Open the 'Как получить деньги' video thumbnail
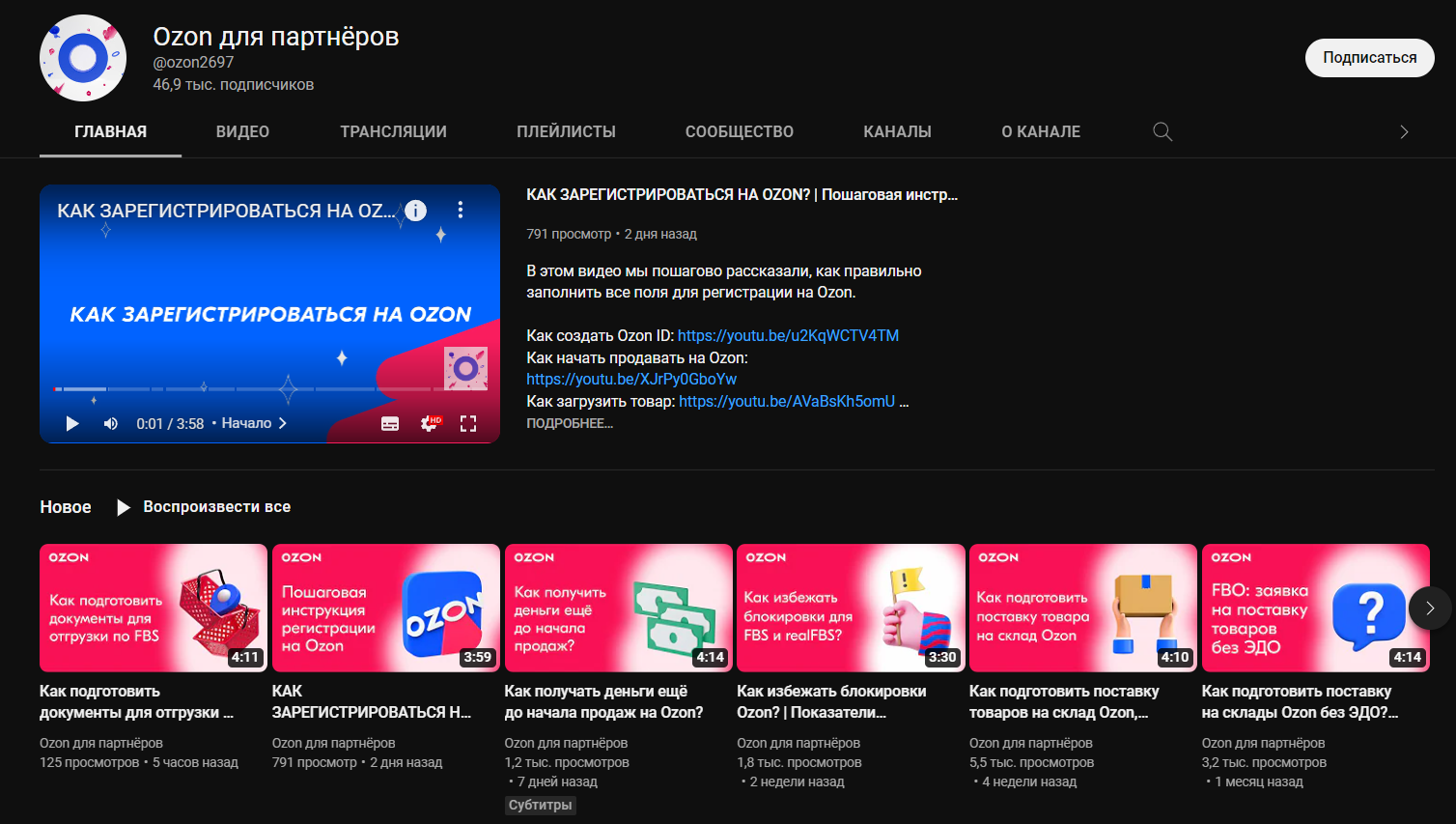This screenshot has width=1456, height=824. [619, 608]
